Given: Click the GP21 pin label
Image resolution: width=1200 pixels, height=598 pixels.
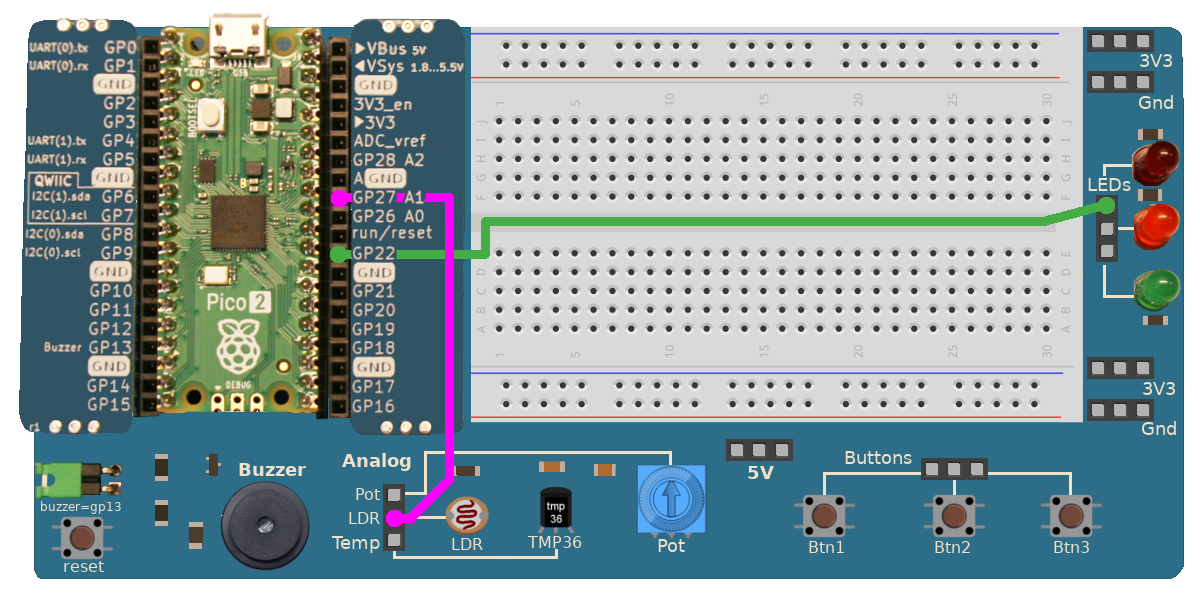Looking at the screenshot, I should (x=375, y=291).
